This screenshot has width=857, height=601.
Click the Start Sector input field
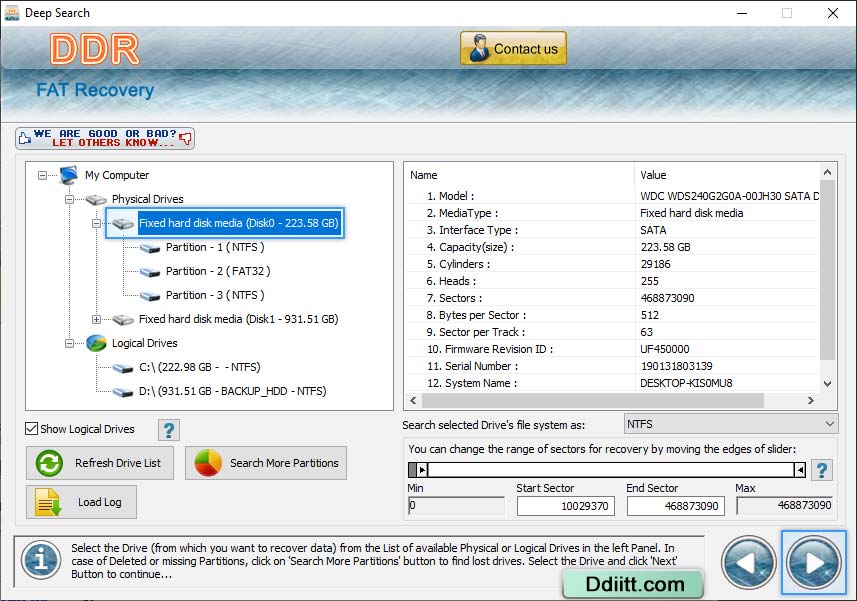(x=566, y=506)
